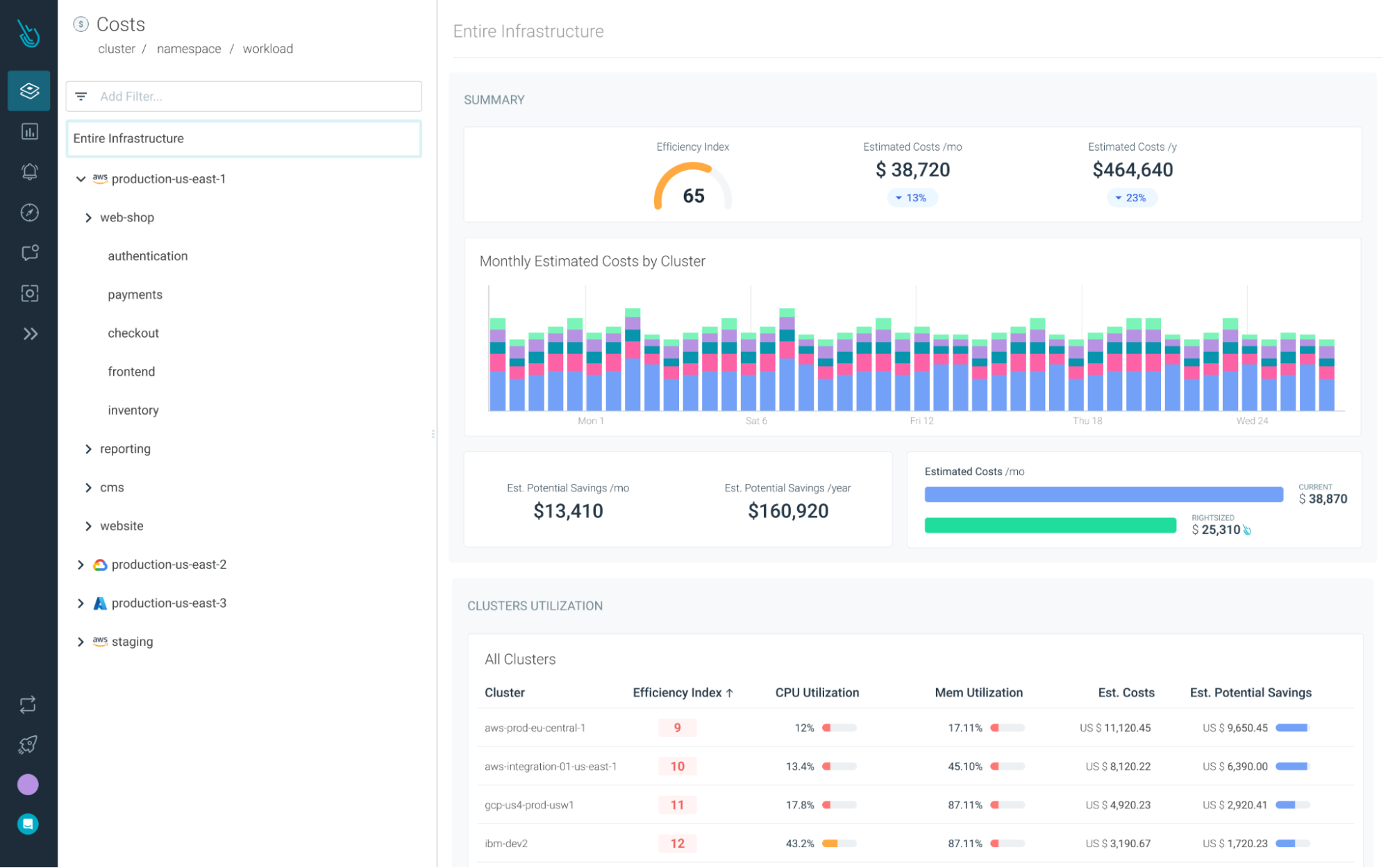This screenshot has height=868, width=1388.
Task: Open the Estimated Costs /mo 13% dropdown chip
Action: pyautogui.click(x=912, y=197)
